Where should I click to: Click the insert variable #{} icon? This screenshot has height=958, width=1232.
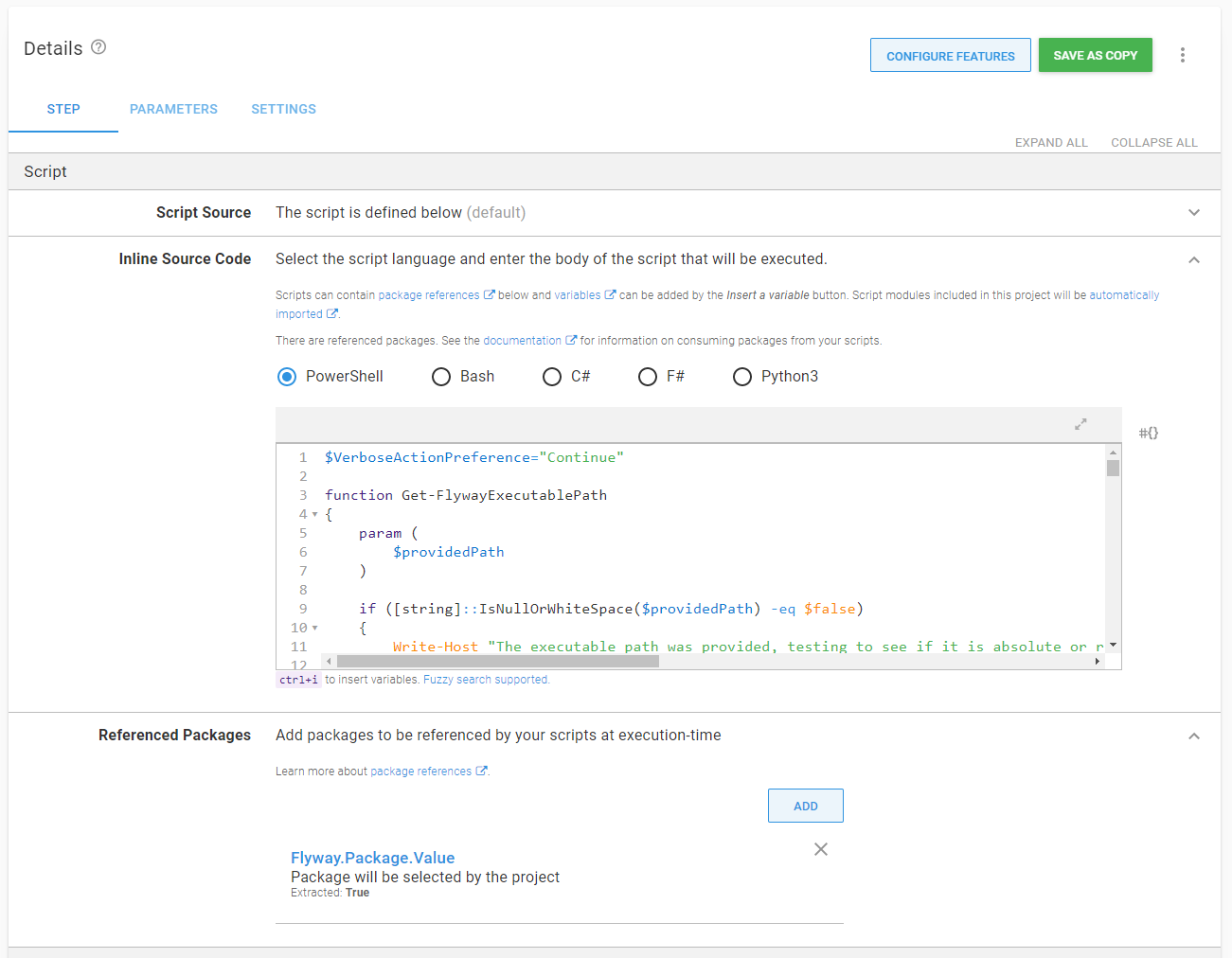click(1148, 432)
